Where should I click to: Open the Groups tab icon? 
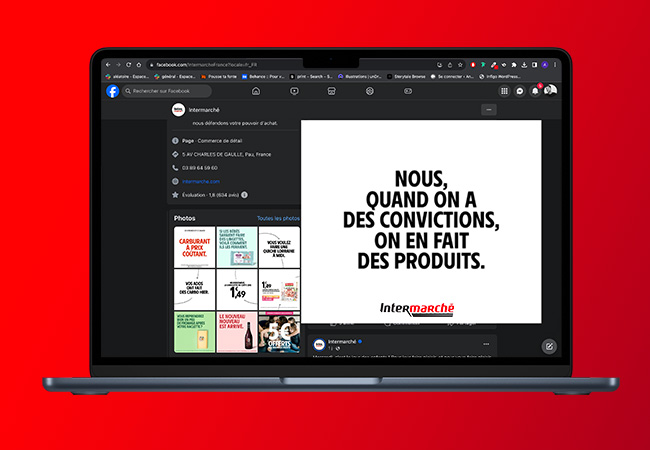369,91
